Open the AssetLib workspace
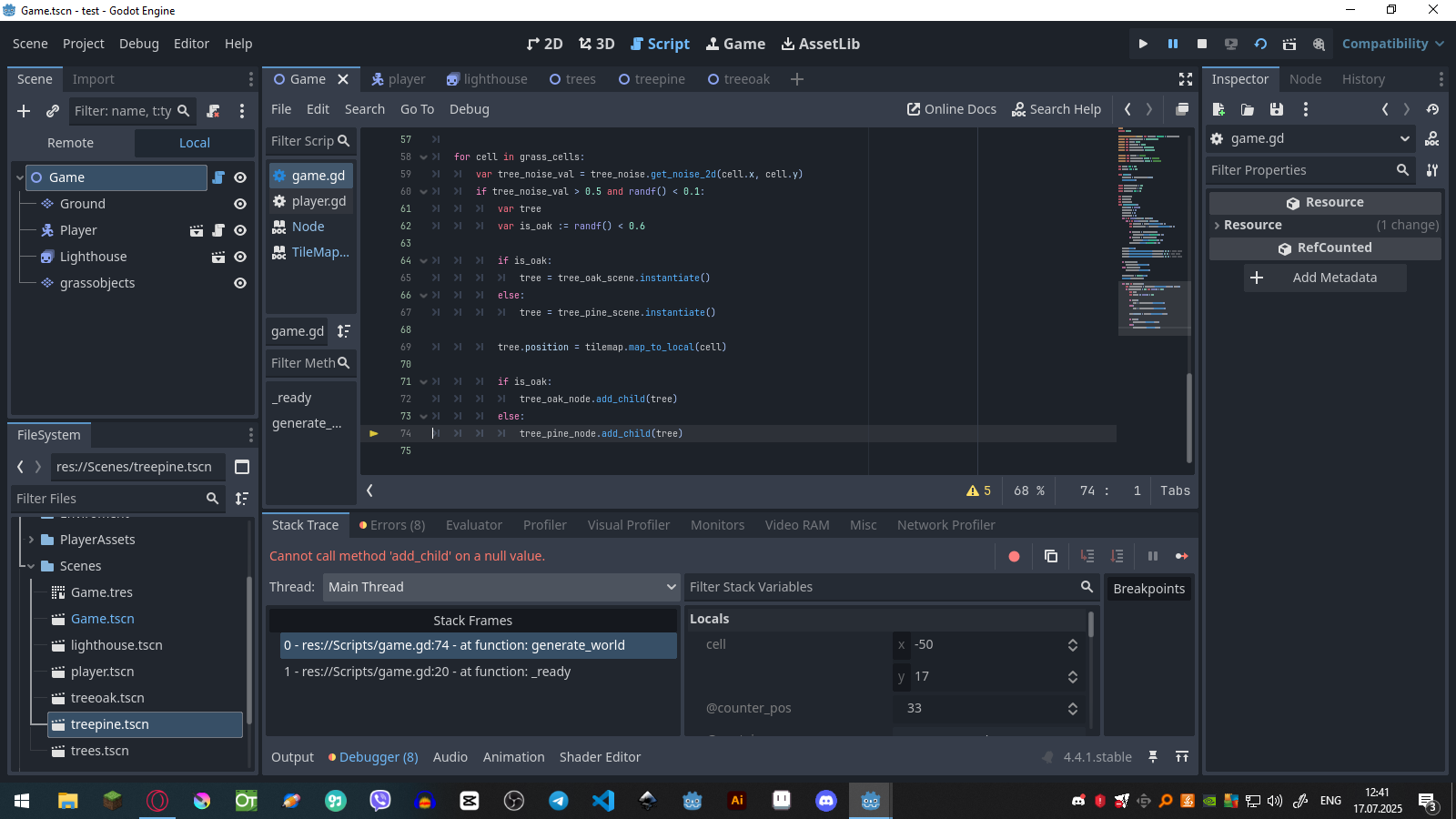This screenshot has width=1456, height=819. pyautogui.click(x=821, y=44)
